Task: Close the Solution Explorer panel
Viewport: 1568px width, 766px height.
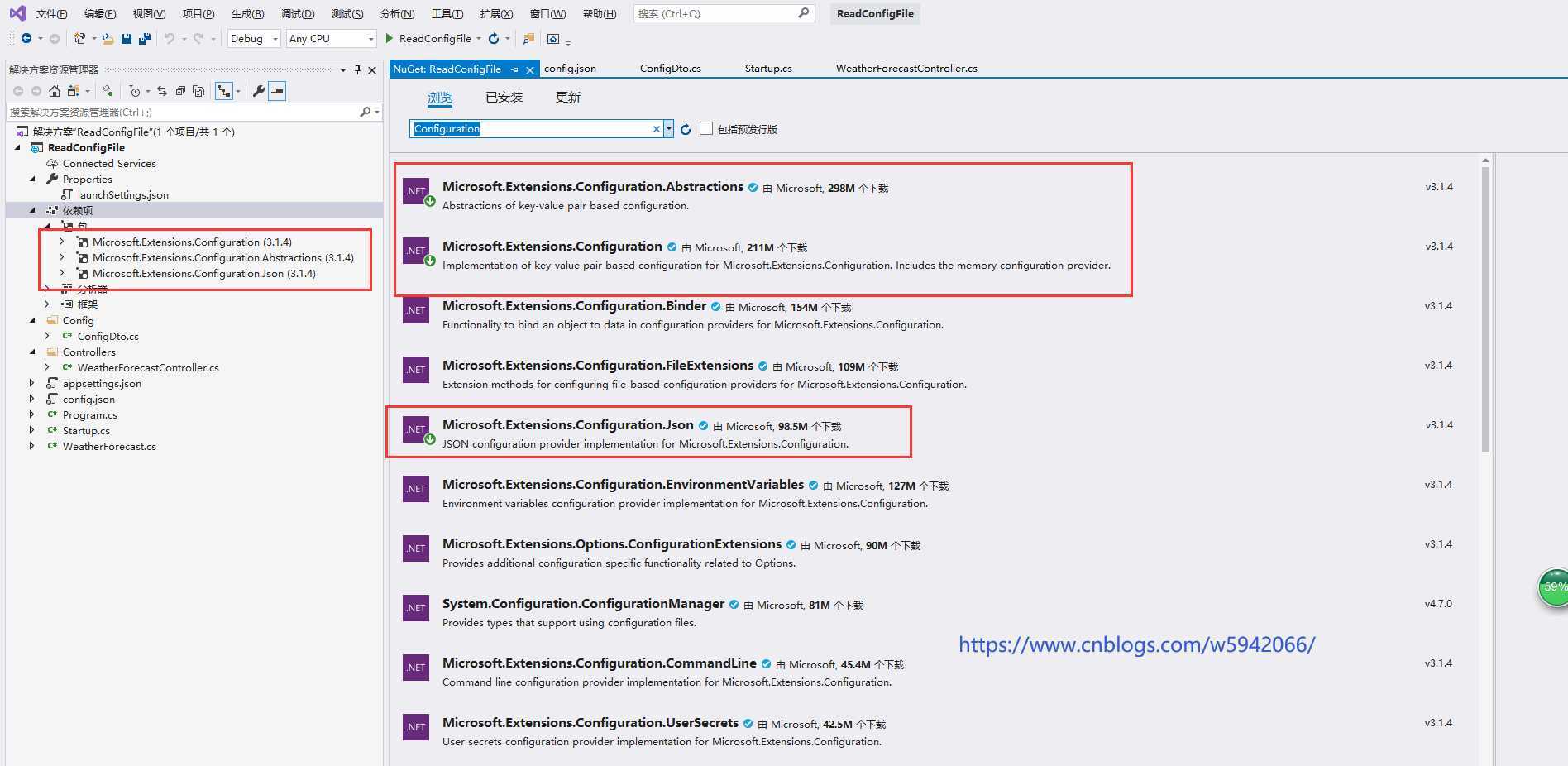Action: tap(372, 69)
